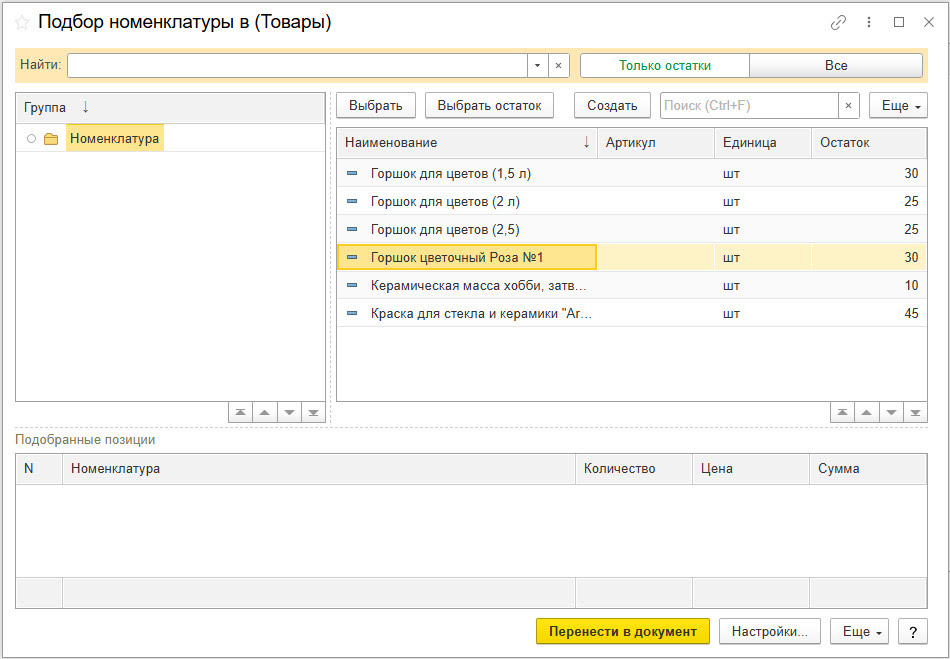The height and width of the screenshot is (659, 950).
Task: Add window to favorites with star icon
Action: pyautogui.click(x=22, y=23)
